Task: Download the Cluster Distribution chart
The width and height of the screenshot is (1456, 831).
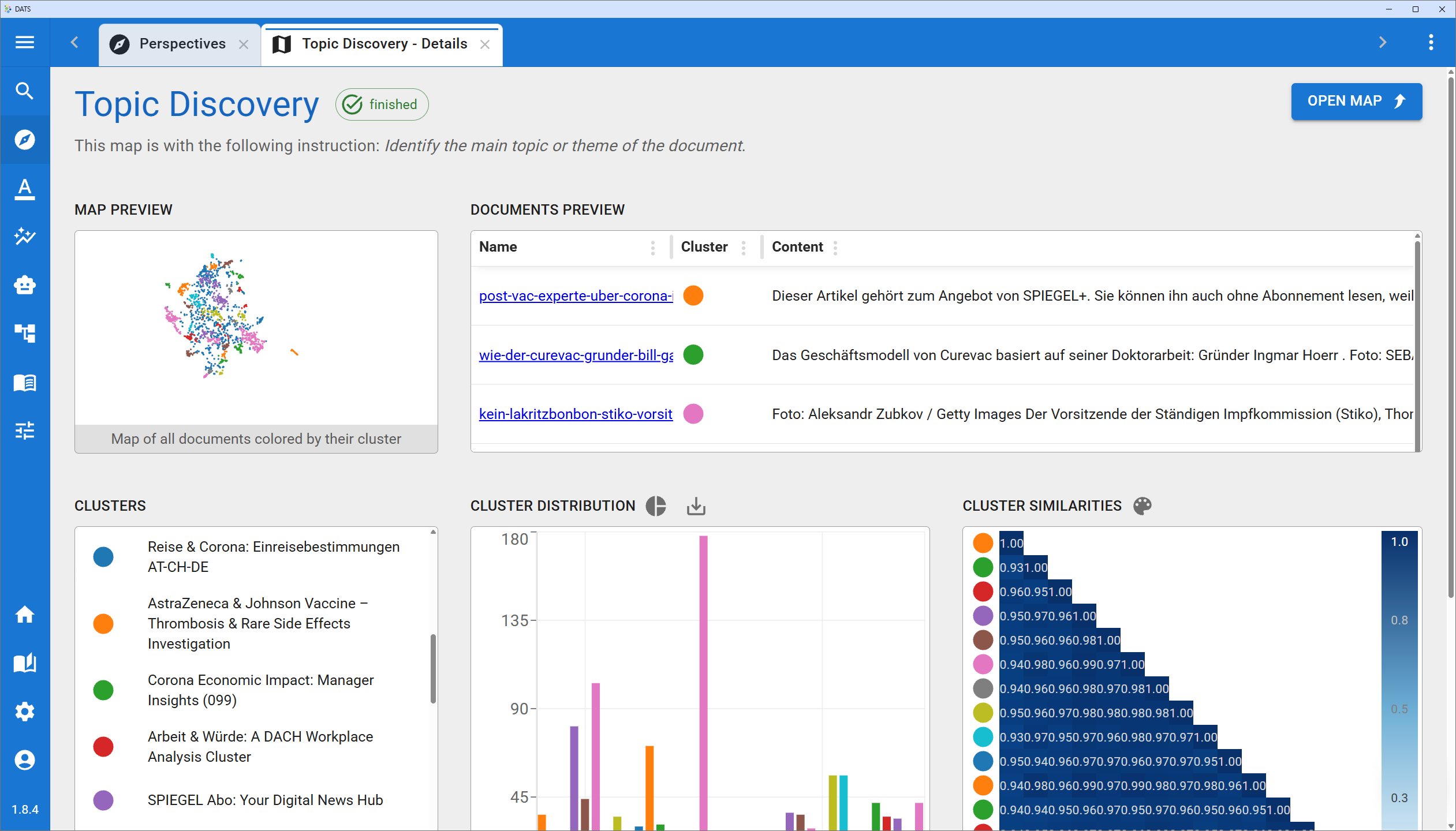Action: pos(696,506)
